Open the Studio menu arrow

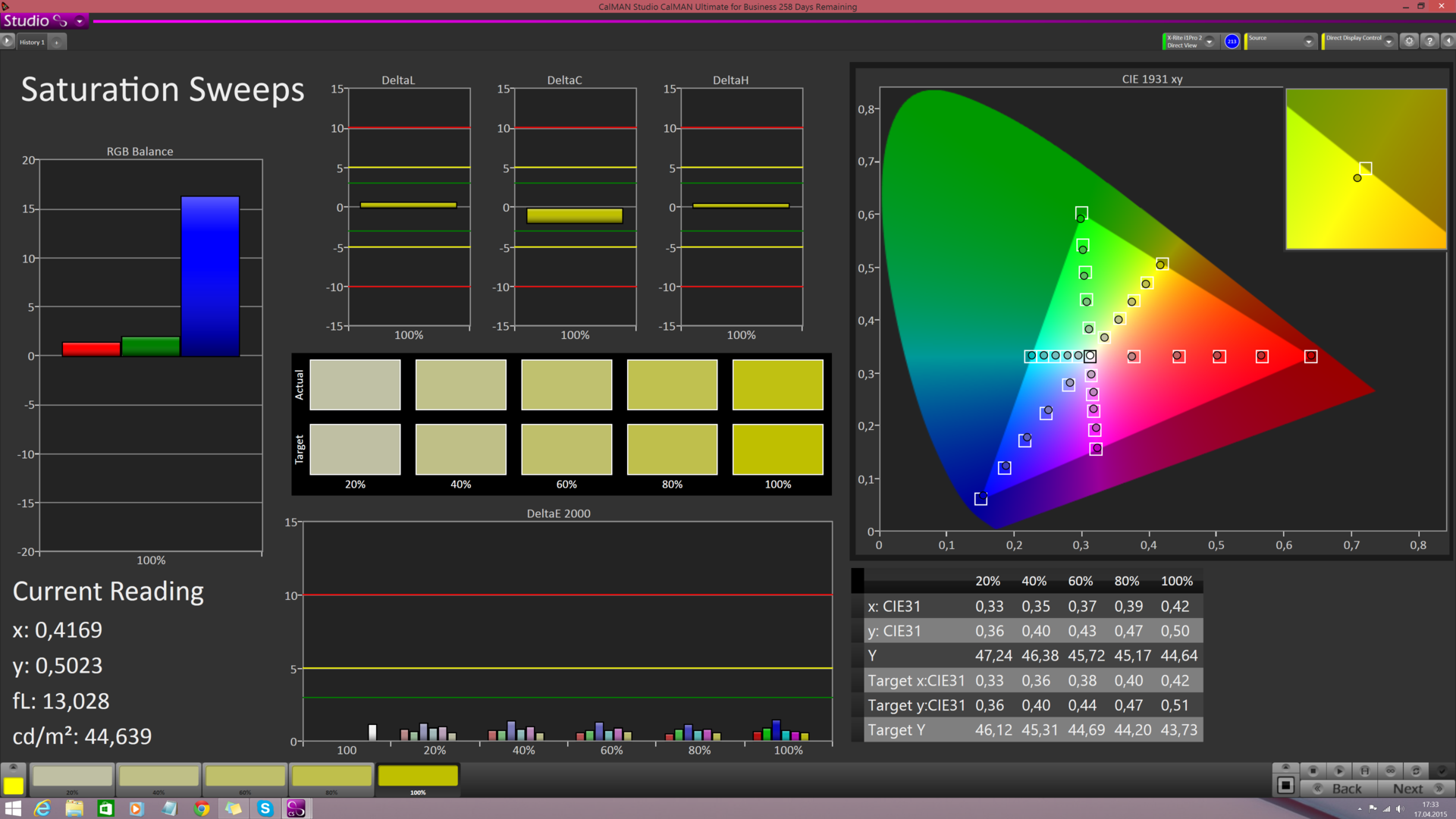(x=80, y=21)
